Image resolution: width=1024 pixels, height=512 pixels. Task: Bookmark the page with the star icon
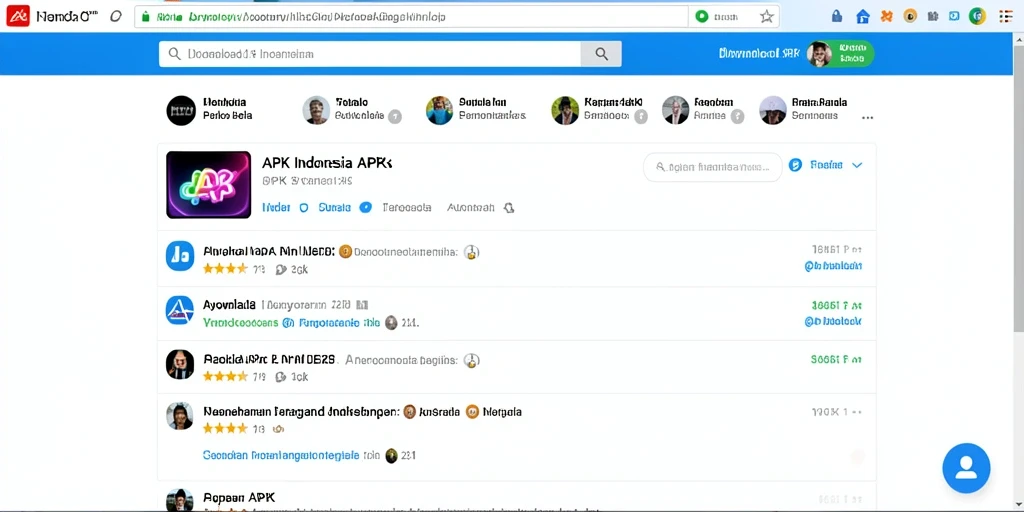767,17
